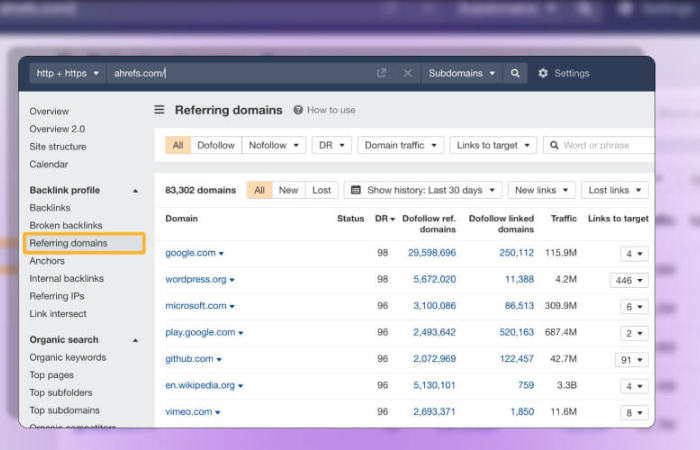The width and height of the screenshot is (700, 450).
Task: Clear the URL field with the X icon
Action: point(408,73)
